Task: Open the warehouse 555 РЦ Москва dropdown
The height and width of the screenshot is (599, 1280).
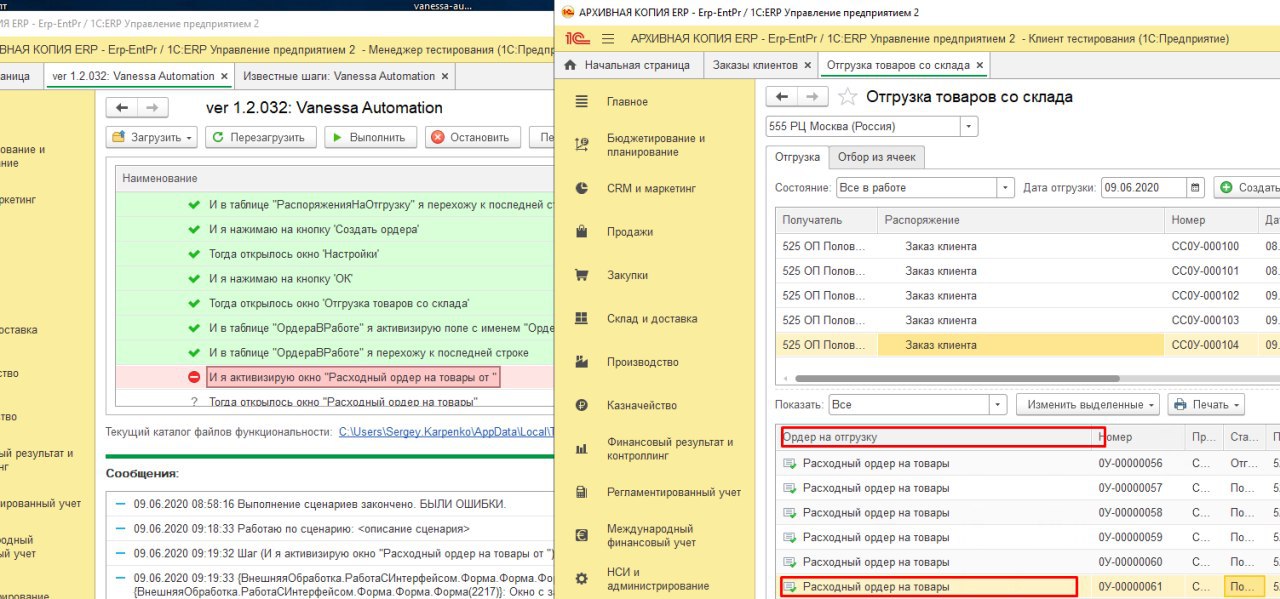Action: tap(969, 127)
